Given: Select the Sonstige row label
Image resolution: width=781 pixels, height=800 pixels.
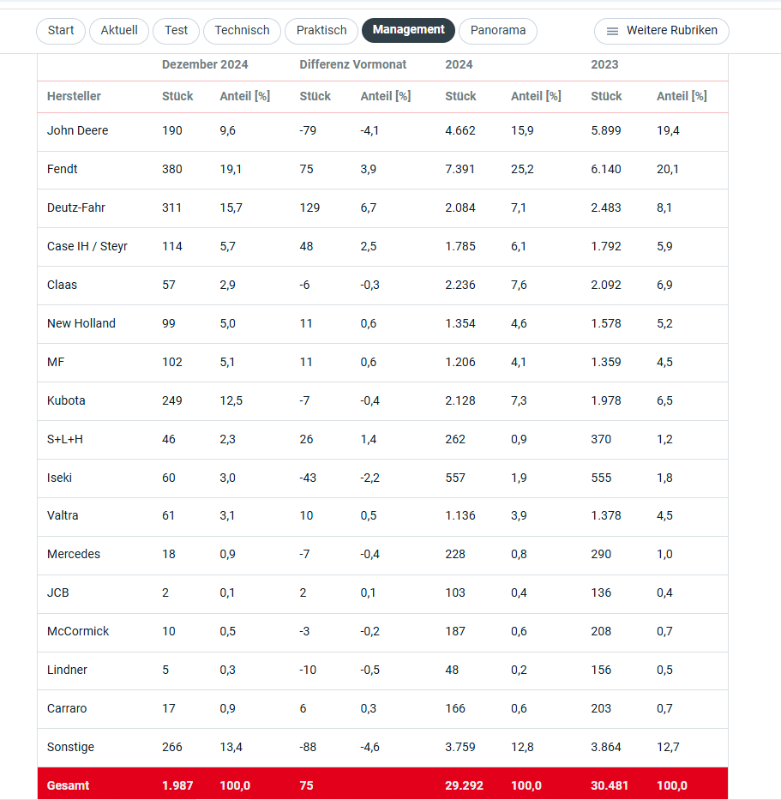Looking at the screenshot, I should tap(70, 747).
